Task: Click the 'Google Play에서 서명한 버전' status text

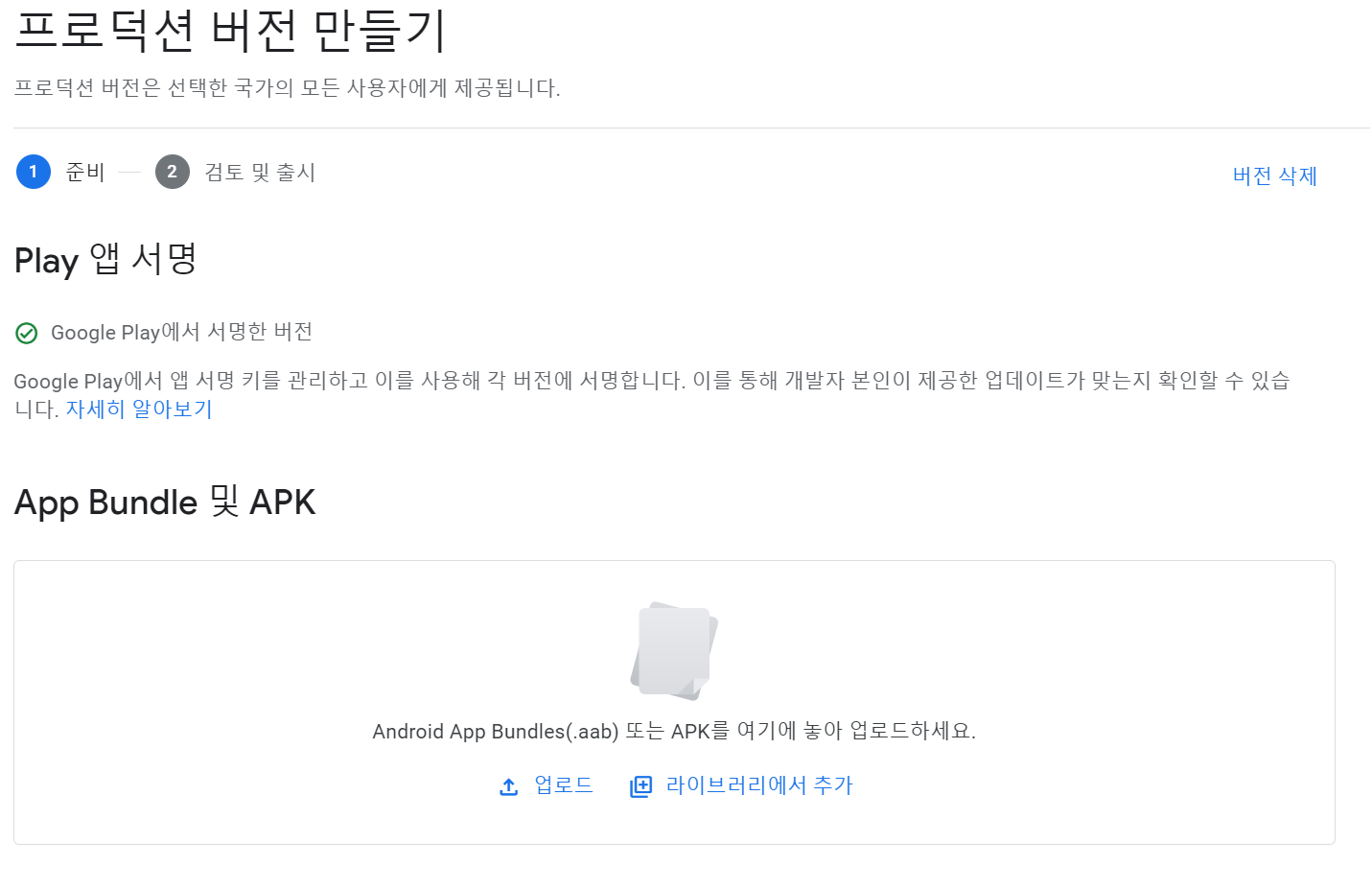Action: 181,332
